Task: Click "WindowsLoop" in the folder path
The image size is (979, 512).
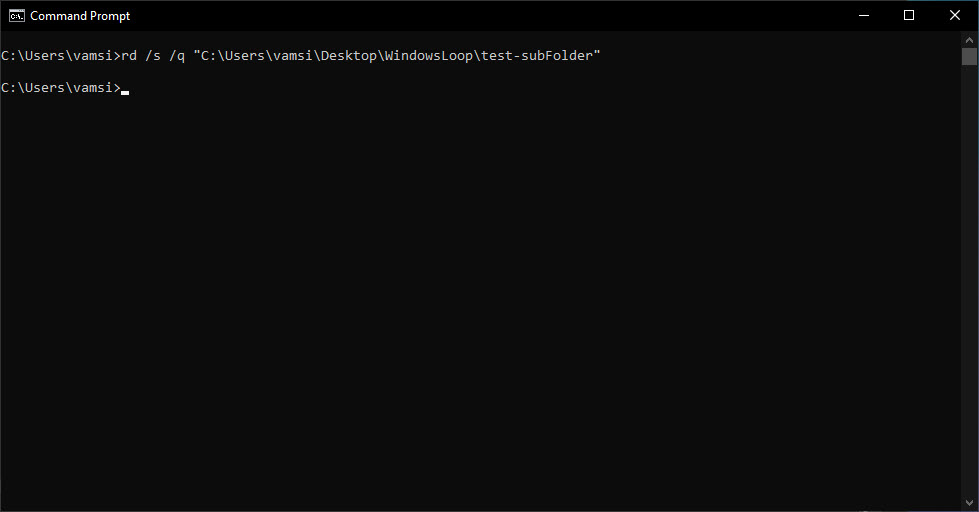Action: [x=429, y=56]
